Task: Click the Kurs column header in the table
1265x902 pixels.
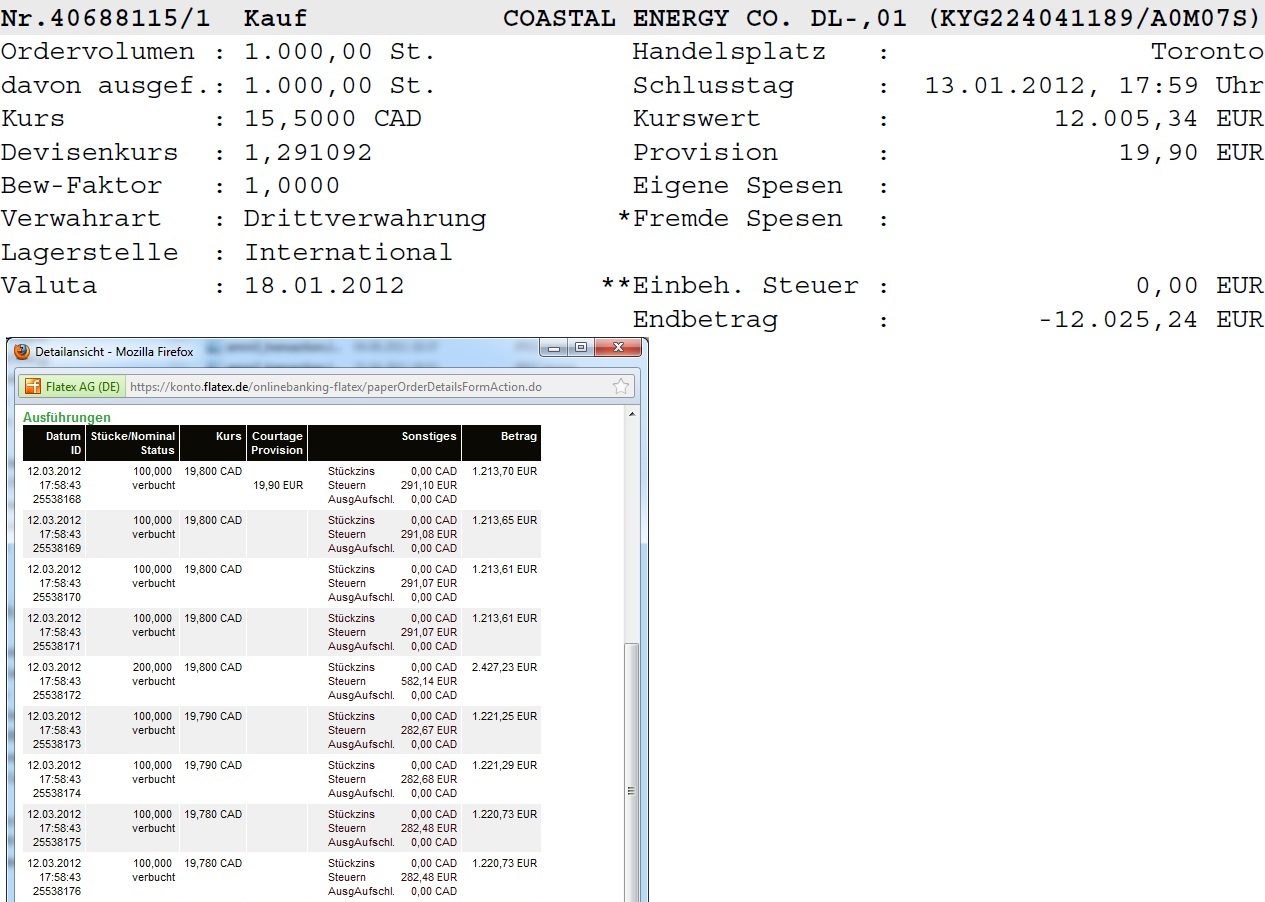Action: click(x=213, y=443)
